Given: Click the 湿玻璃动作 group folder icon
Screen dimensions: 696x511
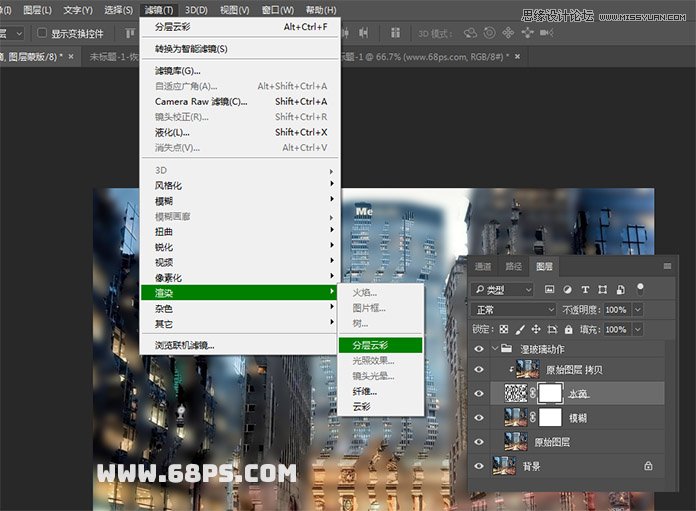Looking at the screenshot, I should pos(506,349).
